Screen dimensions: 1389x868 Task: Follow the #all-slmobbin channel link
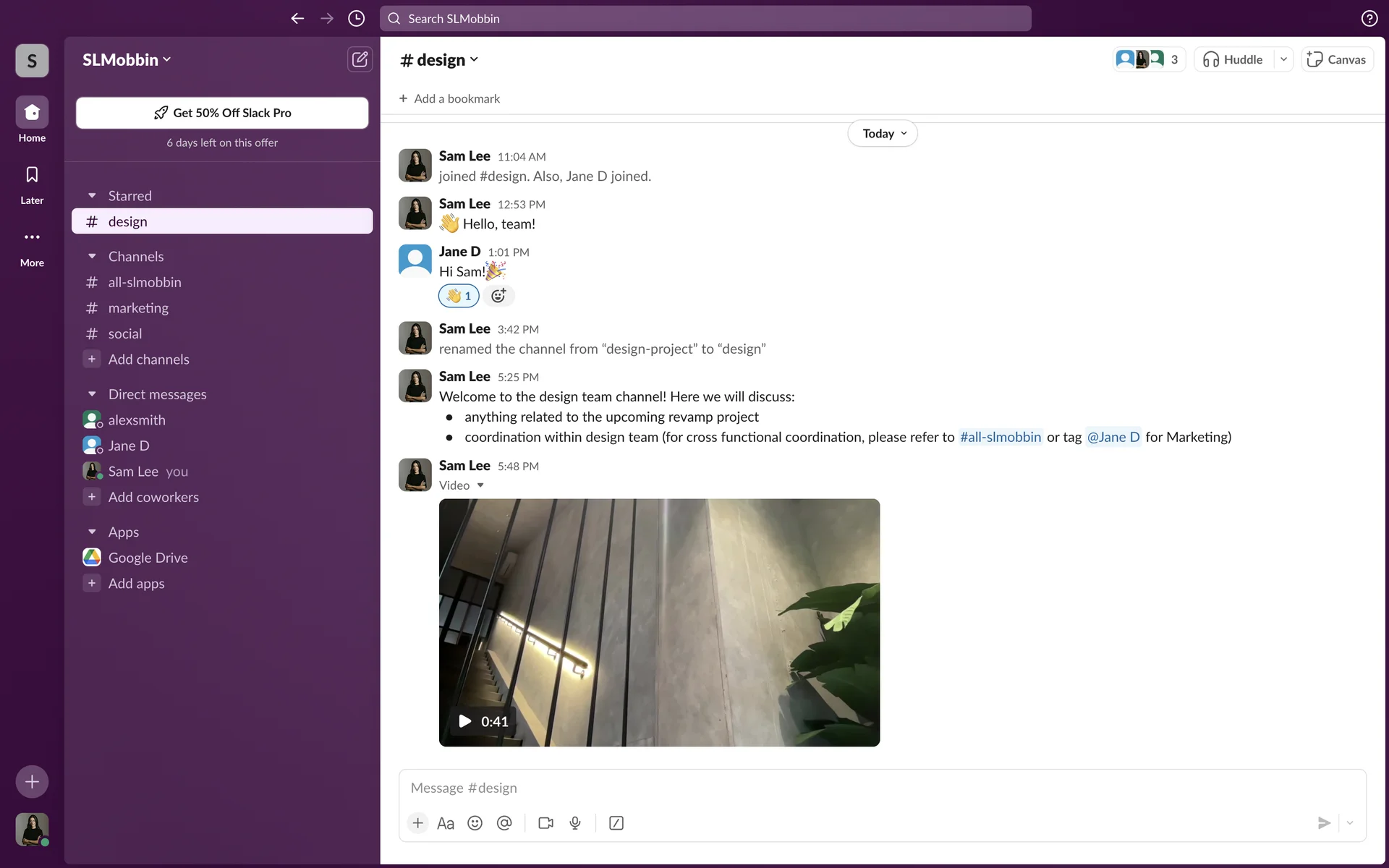(x=1000, y=437)
